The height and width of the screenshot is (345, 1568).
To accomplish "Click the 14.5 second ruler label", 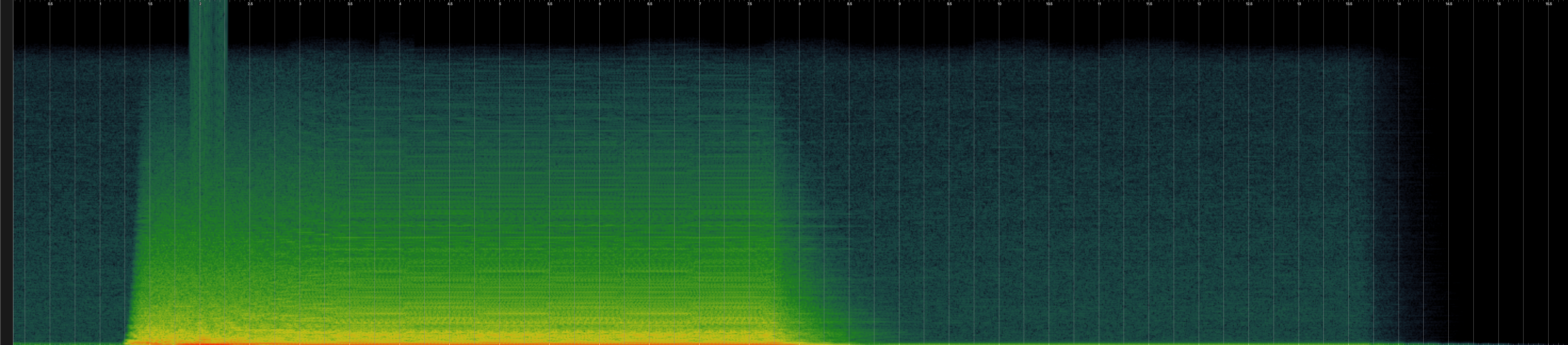I will pos(1449,4).
